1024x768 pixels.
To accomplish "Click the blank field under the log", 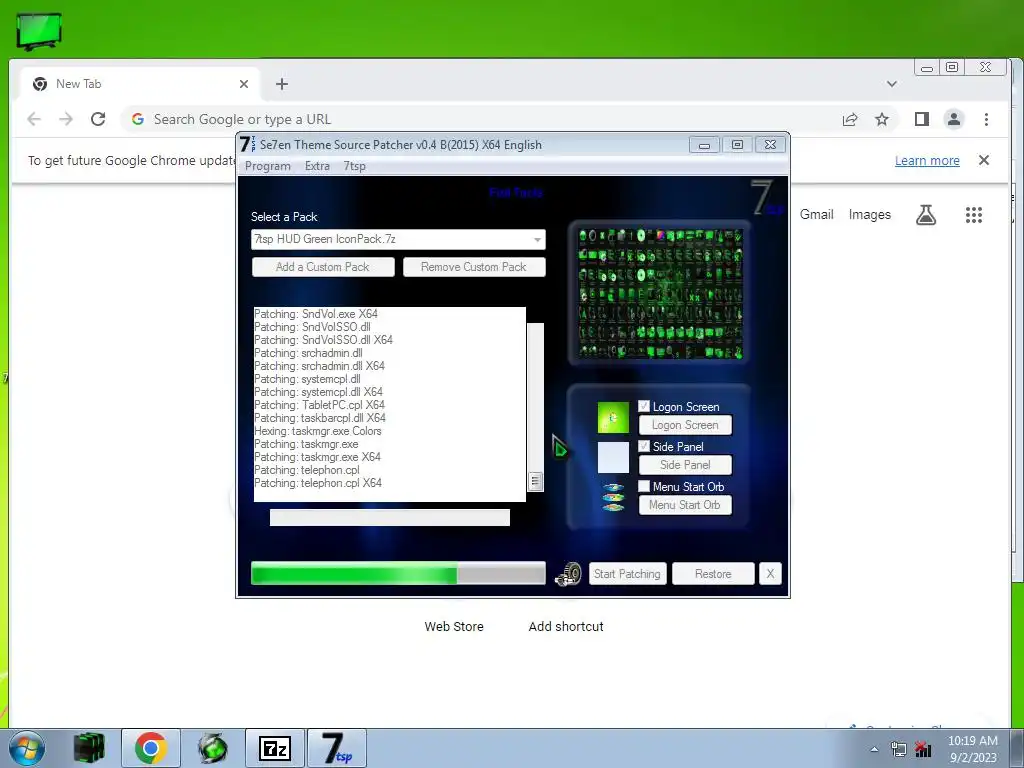I will [390, 518].
